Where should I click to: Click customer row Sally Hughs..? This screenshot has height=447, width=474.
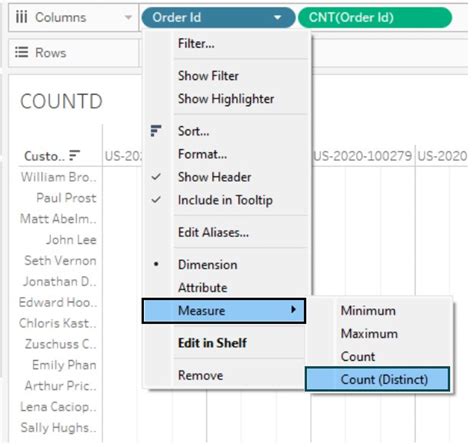coord(58,428)
